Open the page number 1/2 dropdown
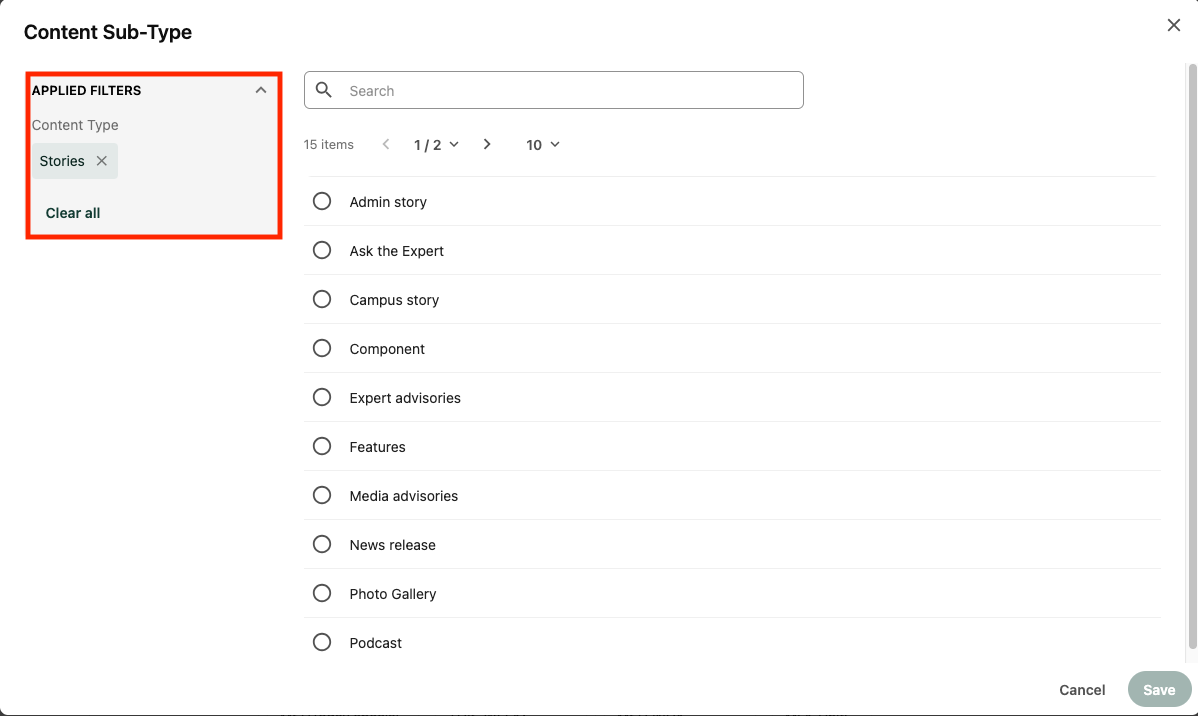 [436, 145]
